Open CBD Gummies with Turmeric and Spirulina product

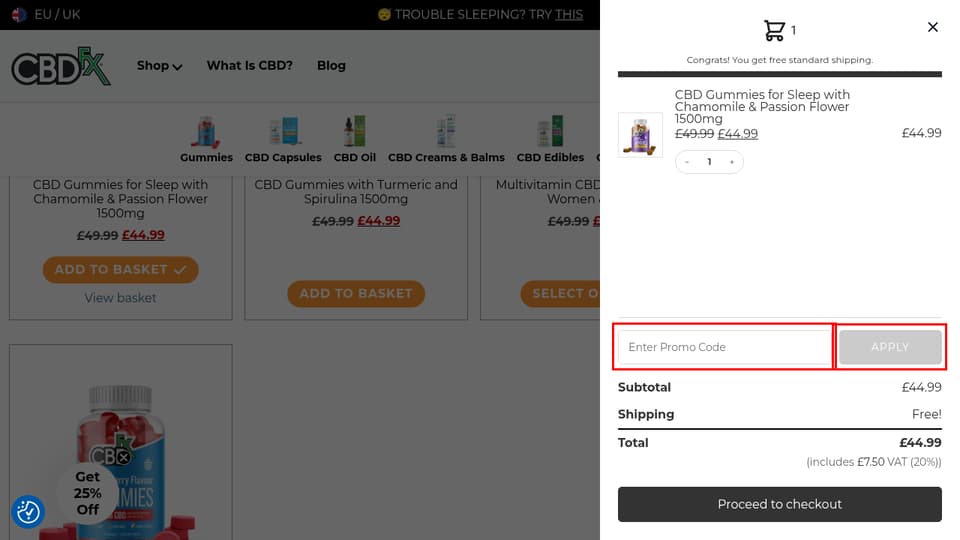[x=356, y=192]
